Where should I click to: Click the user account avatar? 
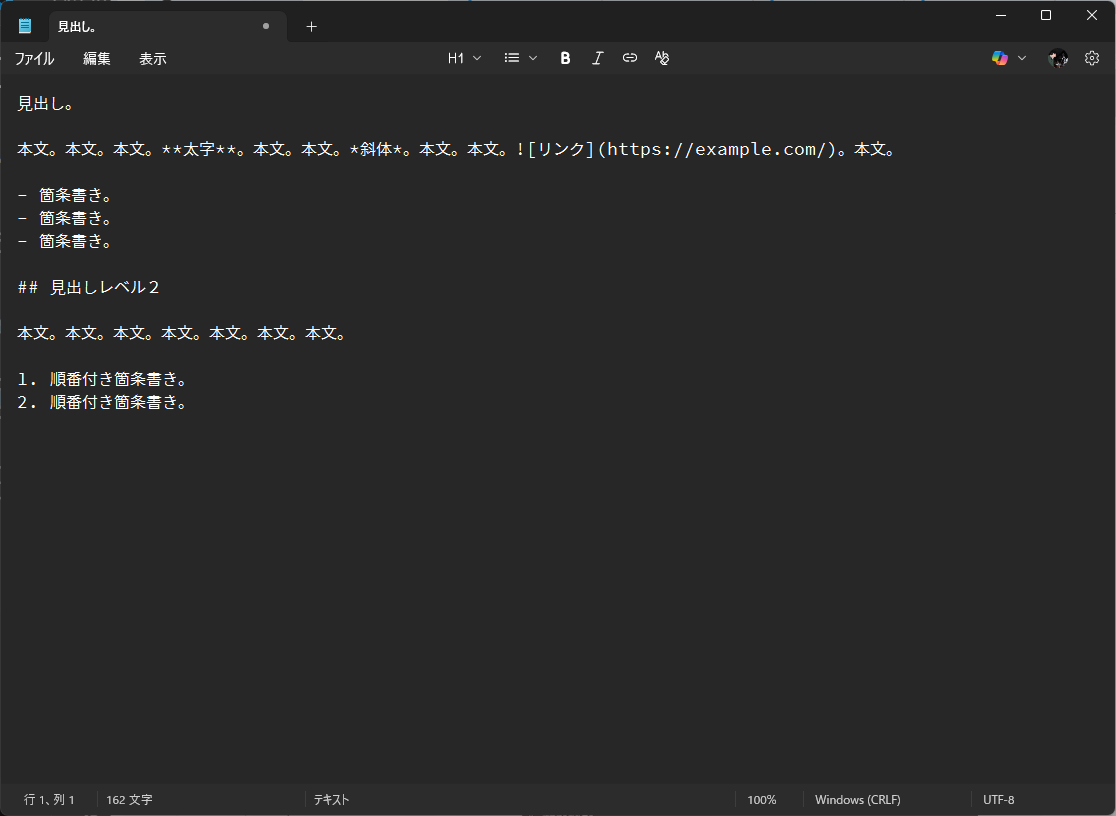[x=1058, y=58]
